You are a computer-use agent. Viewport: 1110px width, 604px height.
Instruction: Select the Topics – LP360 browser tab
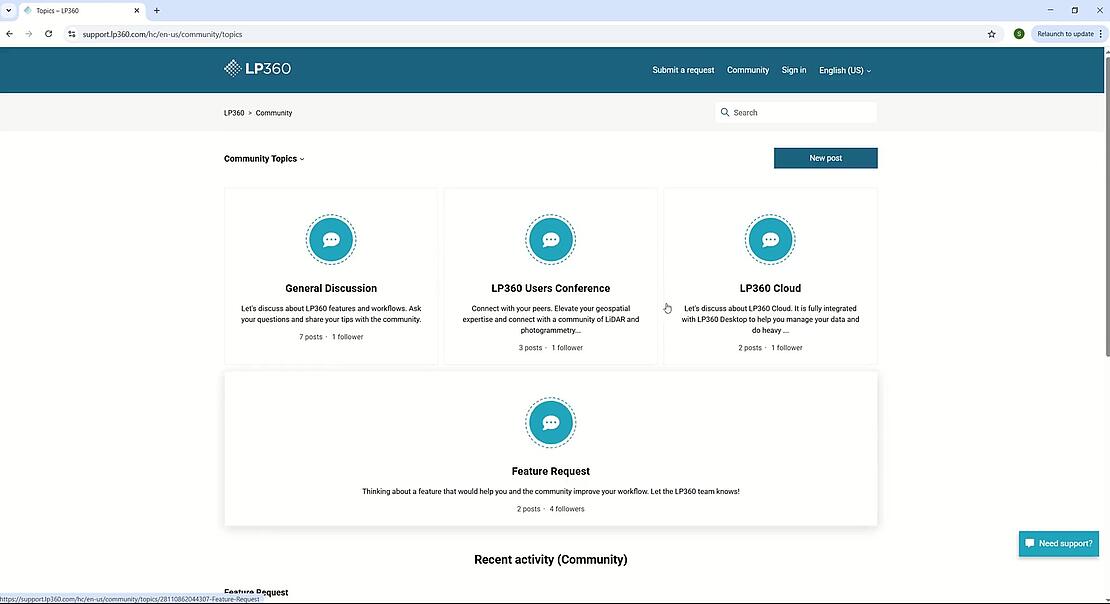click(81, 11)
